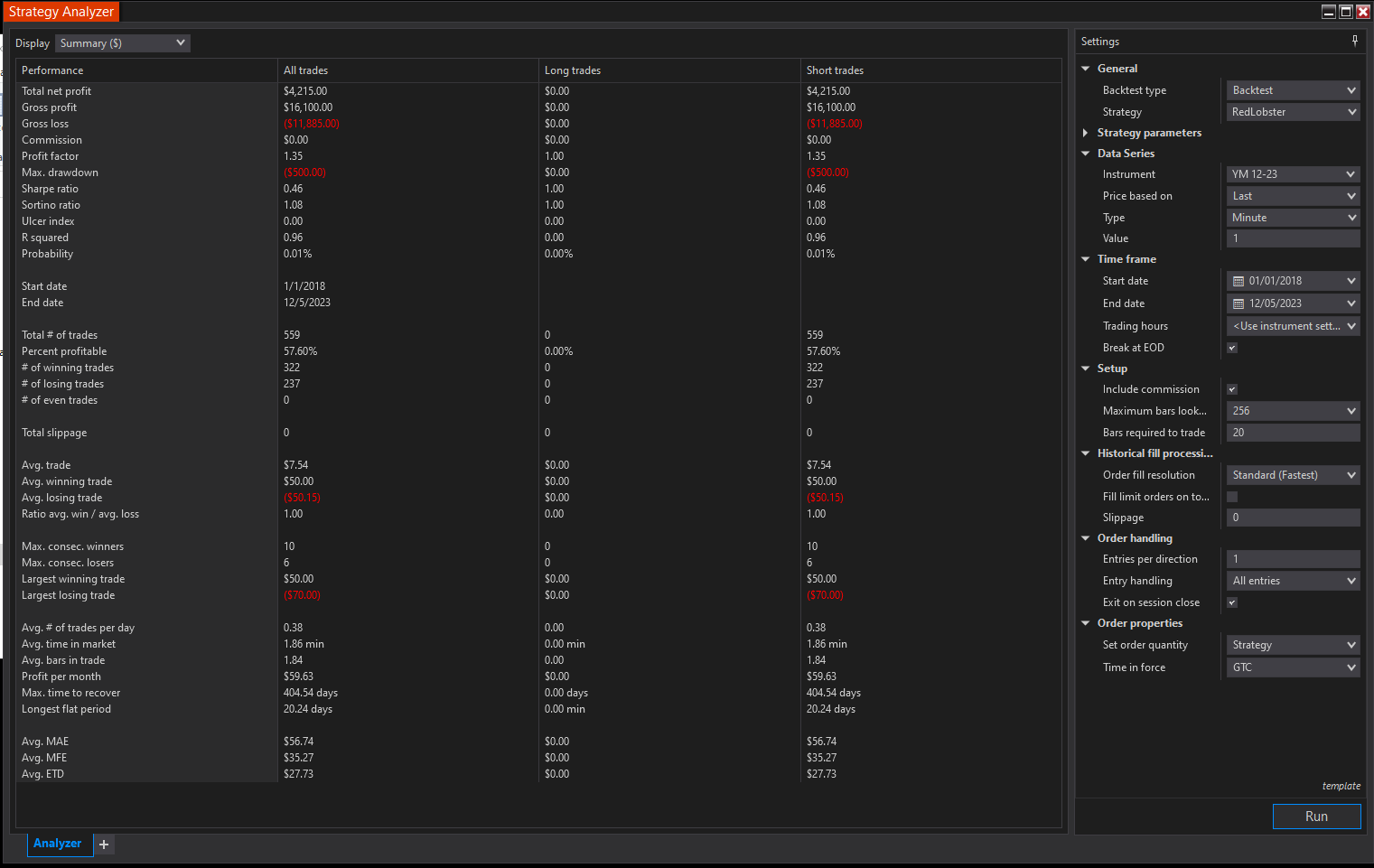Enable Fill limit orders on touch checkbox

pos(1232,497)
